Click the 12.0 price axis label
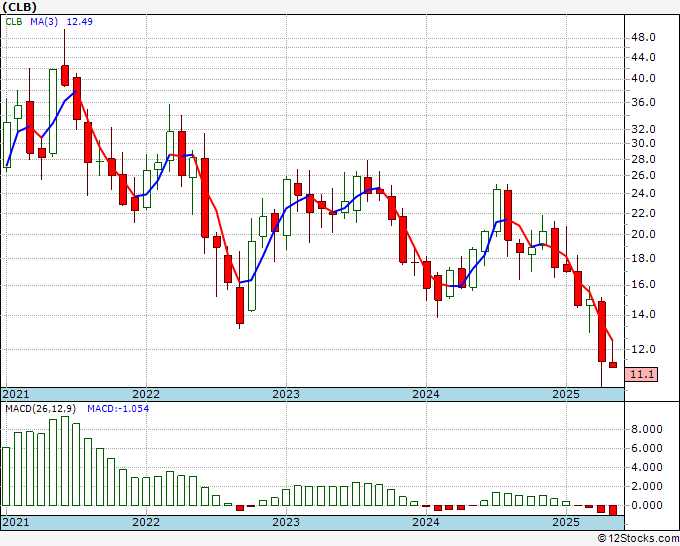 643,350
